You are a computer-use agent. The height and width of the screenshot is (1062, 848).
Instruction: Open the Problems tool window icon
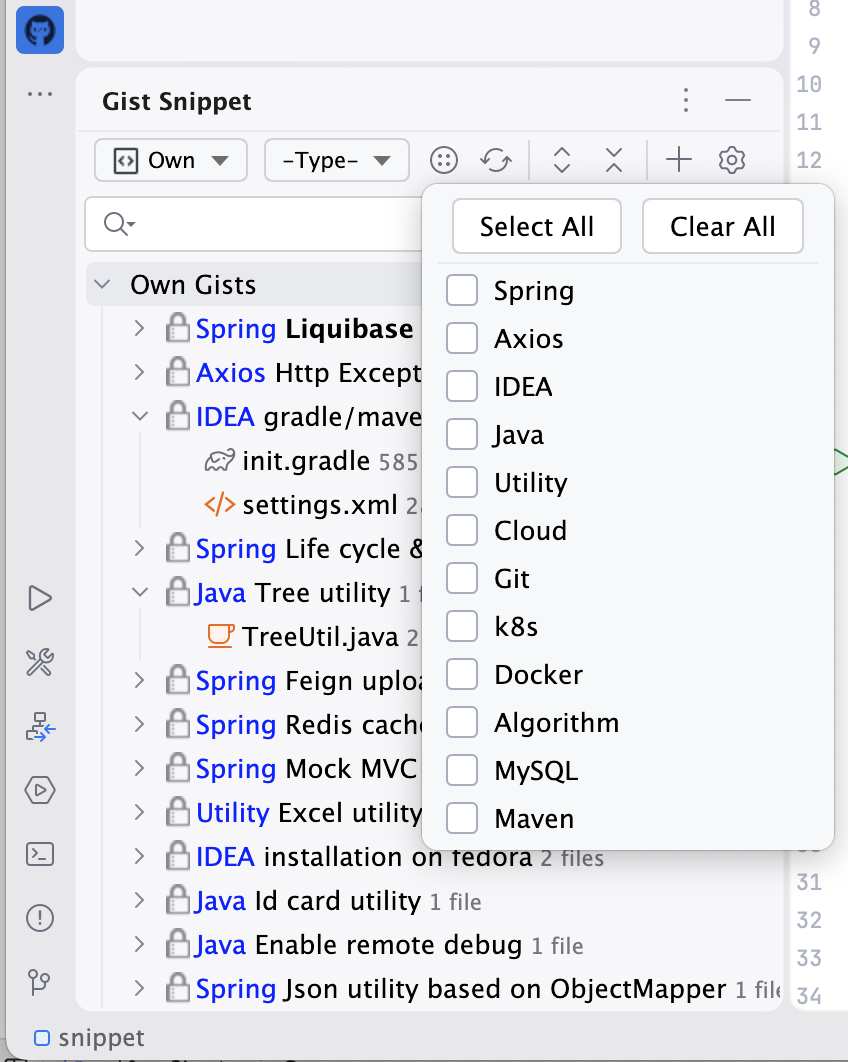(x=40, y=918)
